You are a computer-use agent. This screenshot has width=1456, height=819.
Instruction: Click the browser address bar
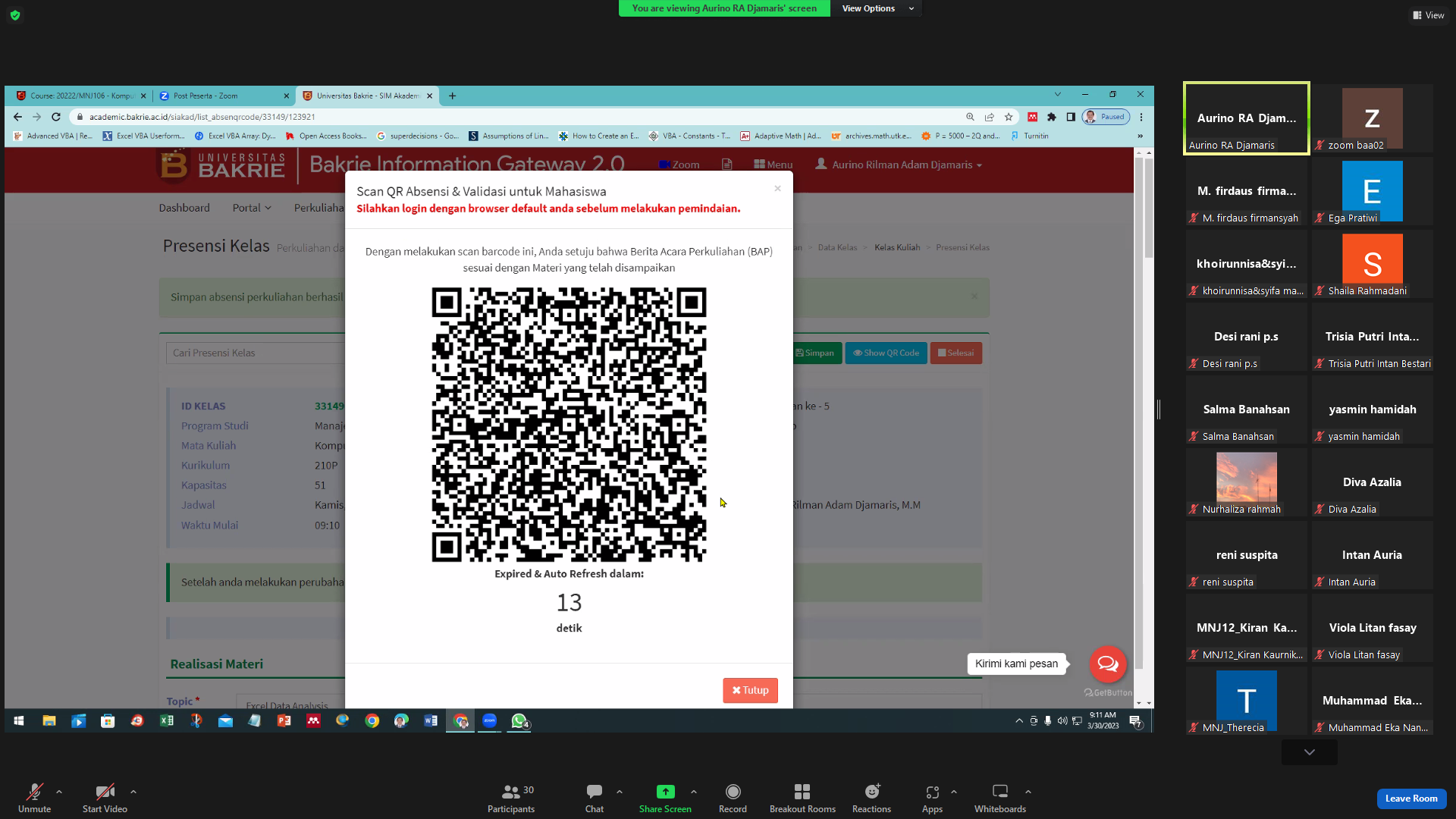[516, 117]
